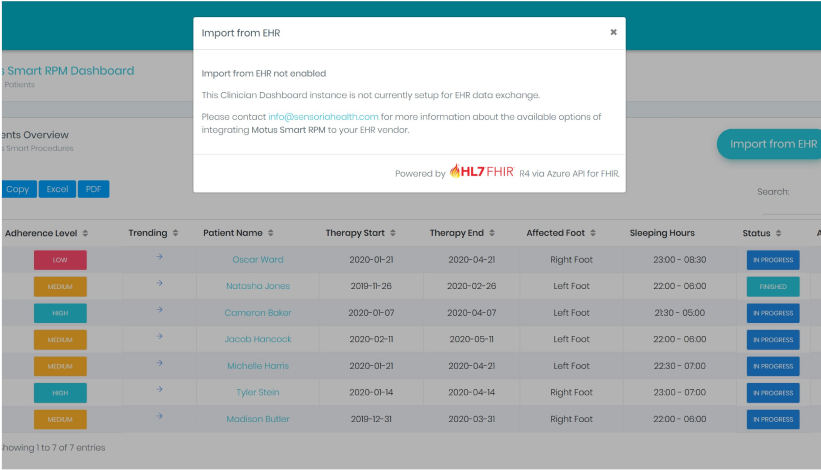
Task: Click the Search input field
Action: [x=808, y=192]
